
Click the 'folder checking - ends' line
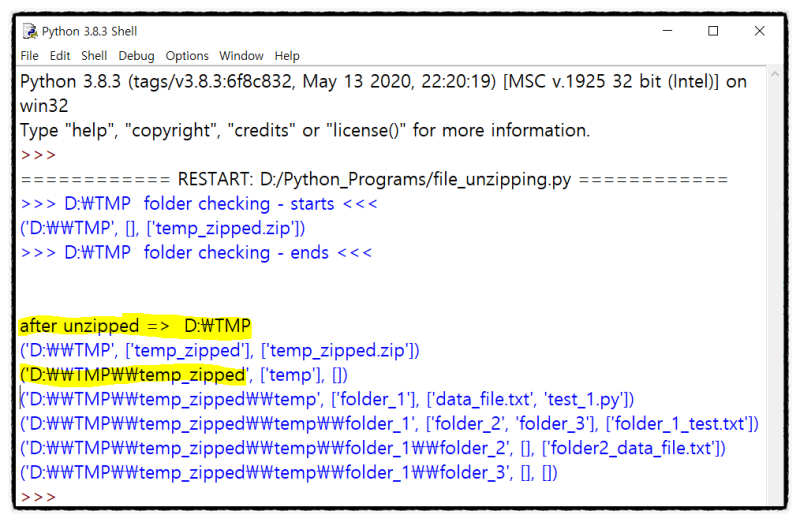tap(196, 253)
